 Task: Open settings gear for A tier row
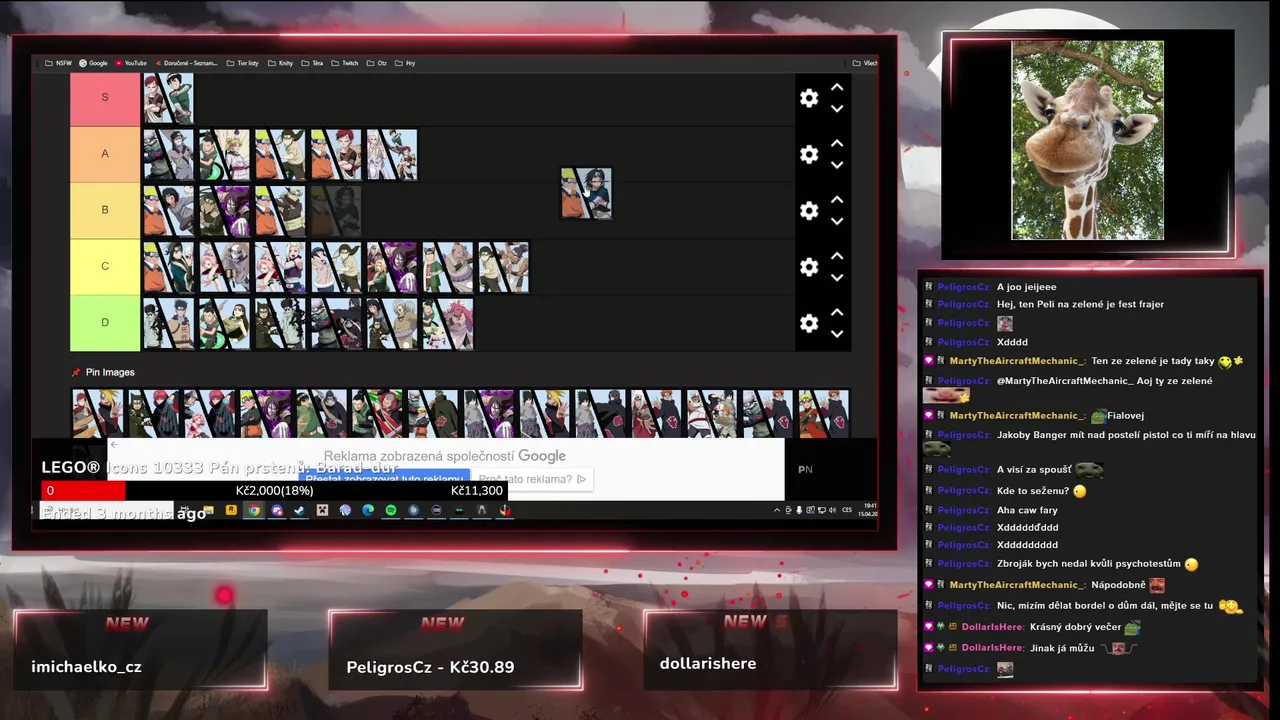809,154
